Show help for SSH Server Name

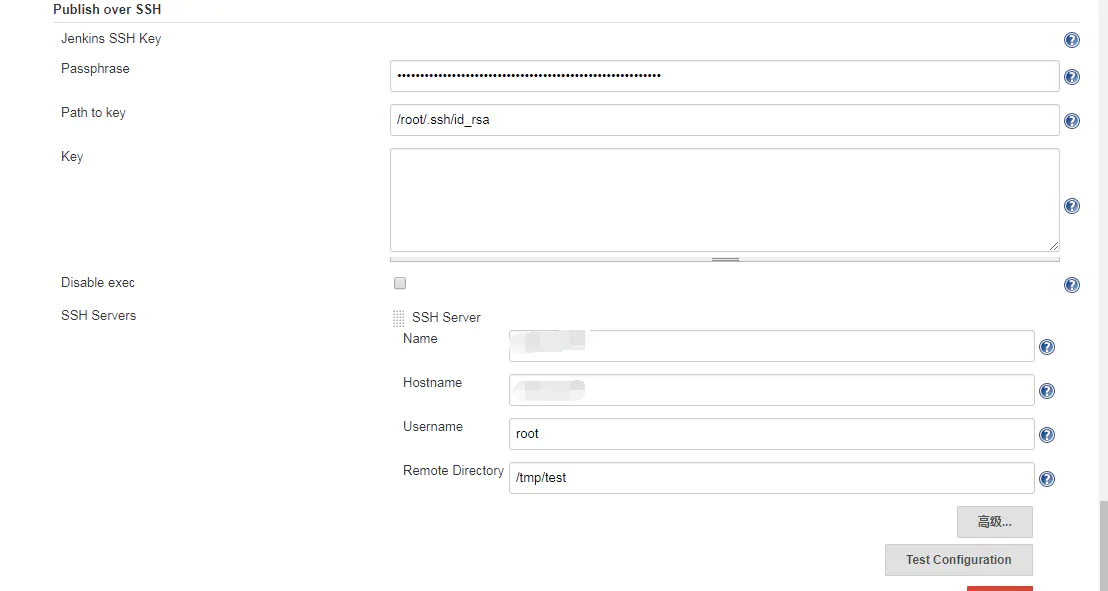click(1047, 347)
